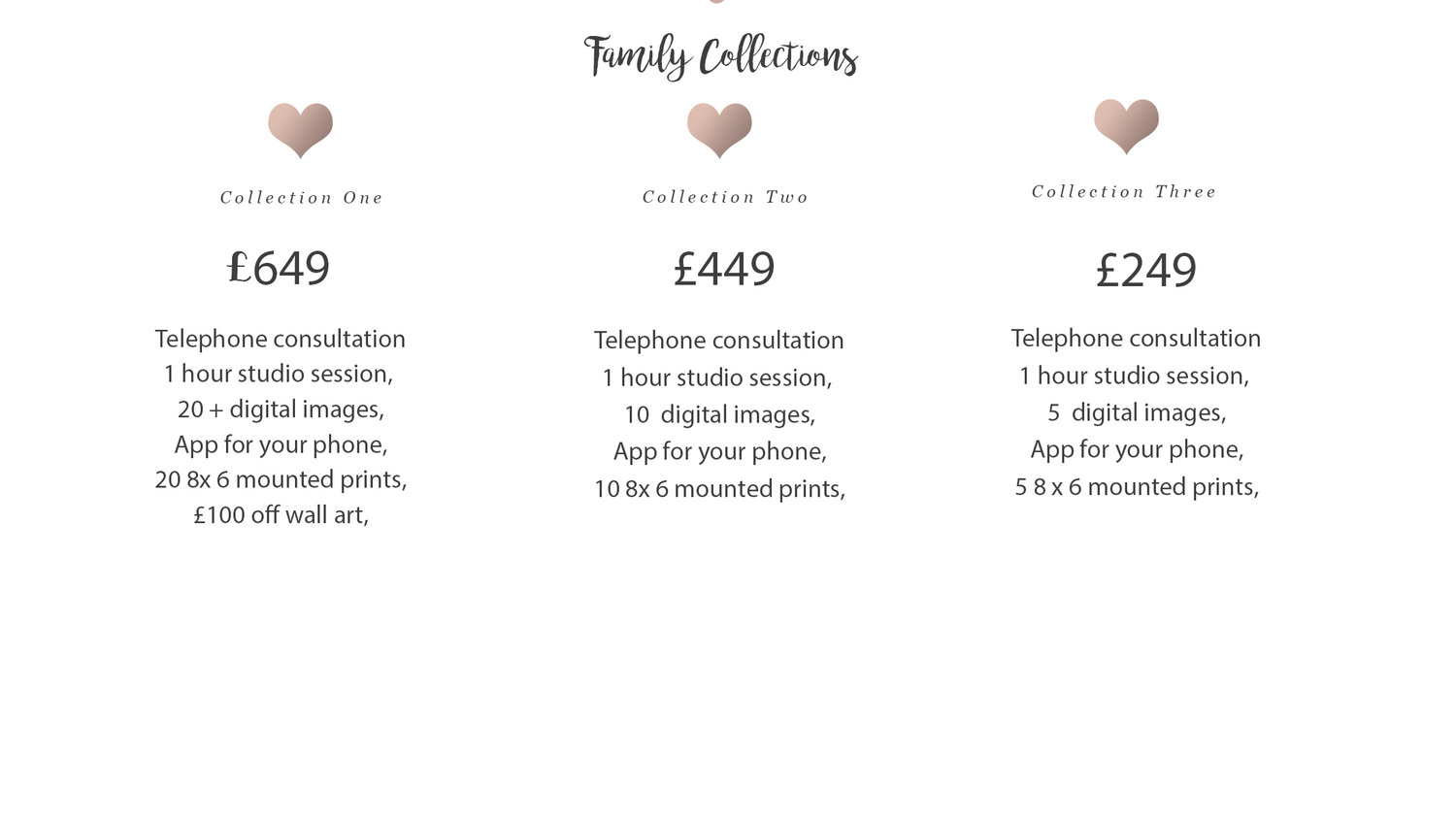Click the heart icon above Collection One
The width and height of the screenshot is (1456, 819).
(x=301, y=129)
